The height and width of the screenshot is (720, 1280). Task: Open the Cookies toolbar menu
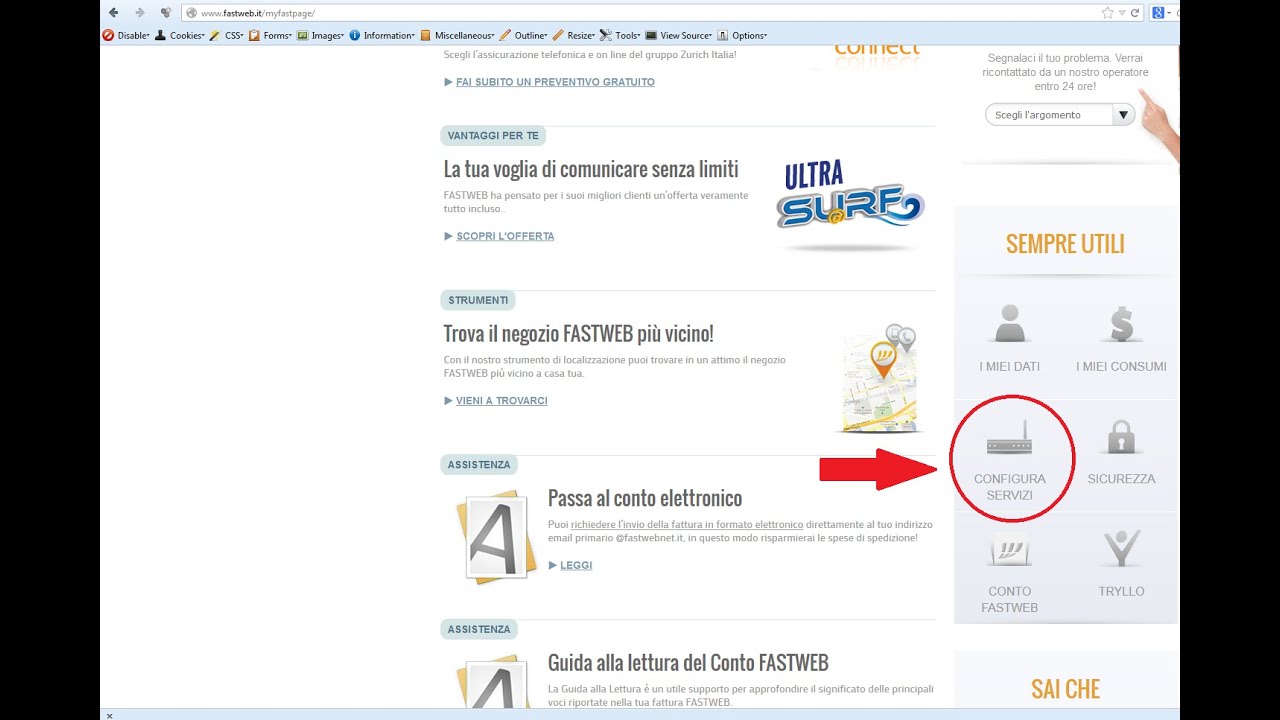pos(180,35)
